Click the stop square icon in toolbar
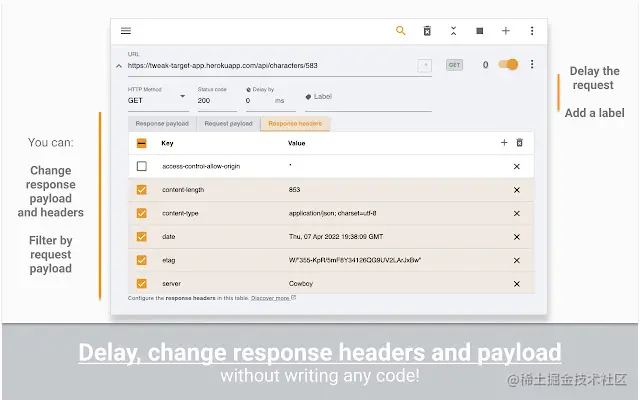The height and width of the screenshot is (400, 640). click(x=480, y=31)
